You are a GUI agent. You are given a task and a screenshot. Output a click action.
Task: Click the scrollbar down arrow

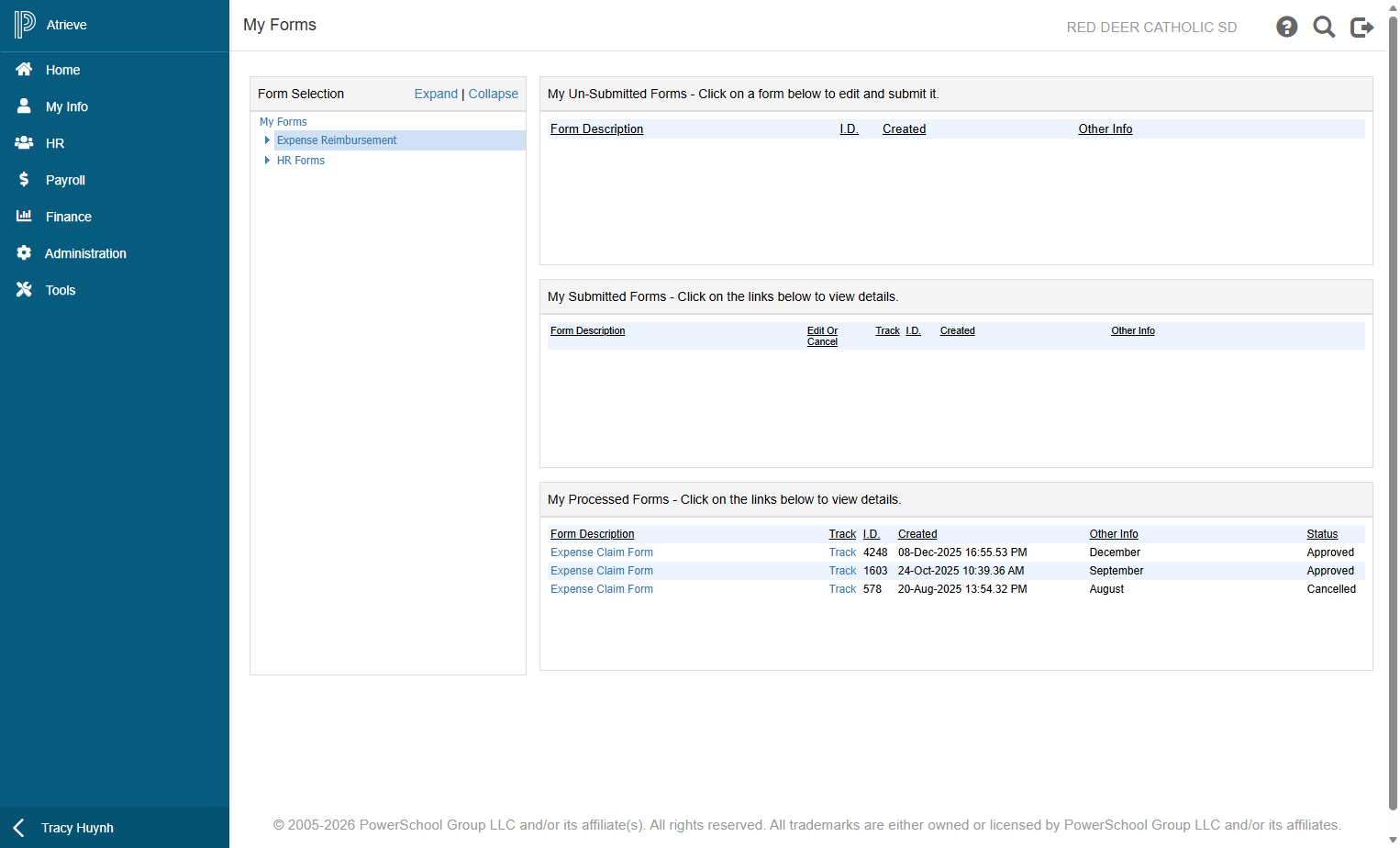point(1393,841)
